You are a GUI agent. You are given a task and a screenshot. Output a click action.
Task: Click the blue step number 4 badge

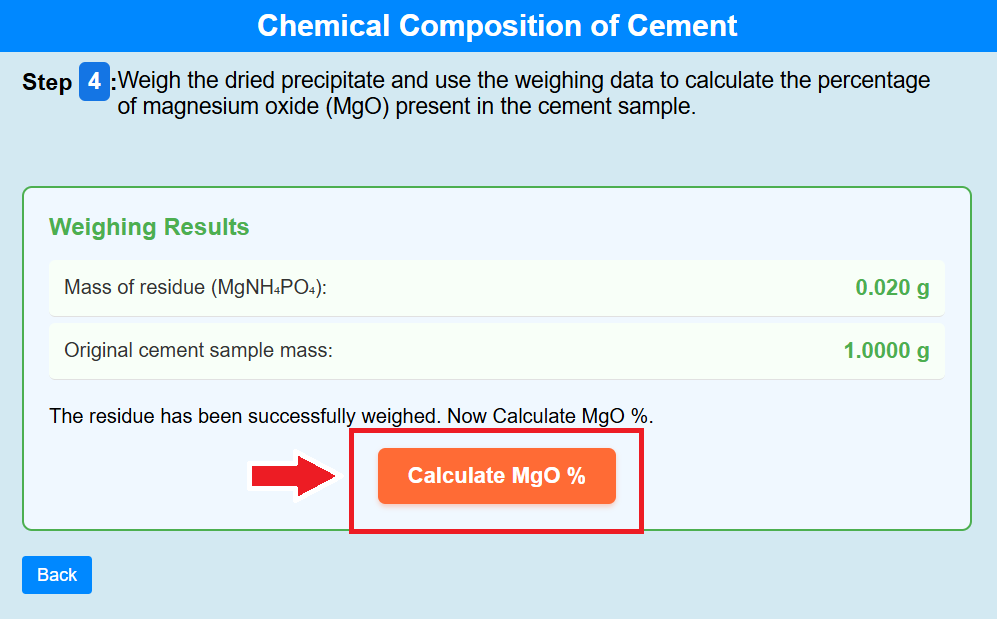tap(94, 82)
